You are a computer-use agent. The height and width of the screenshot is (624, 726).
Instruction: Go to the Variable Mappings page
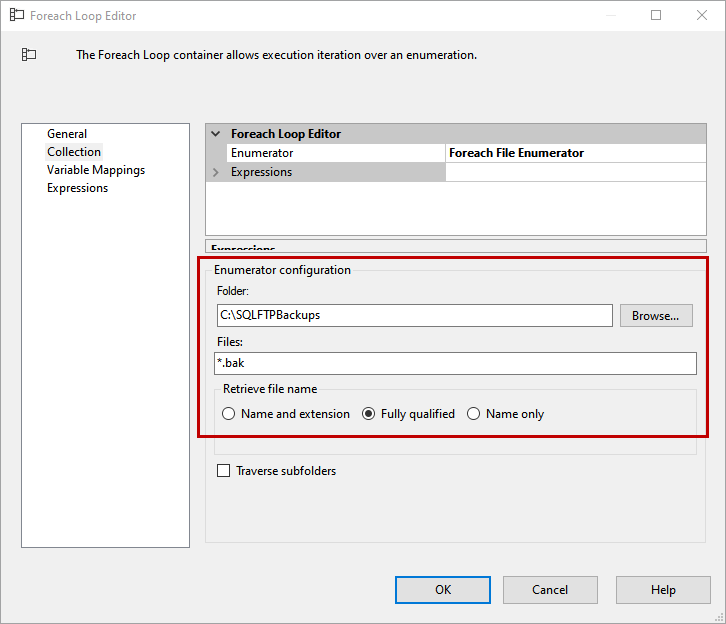[96, 170]
